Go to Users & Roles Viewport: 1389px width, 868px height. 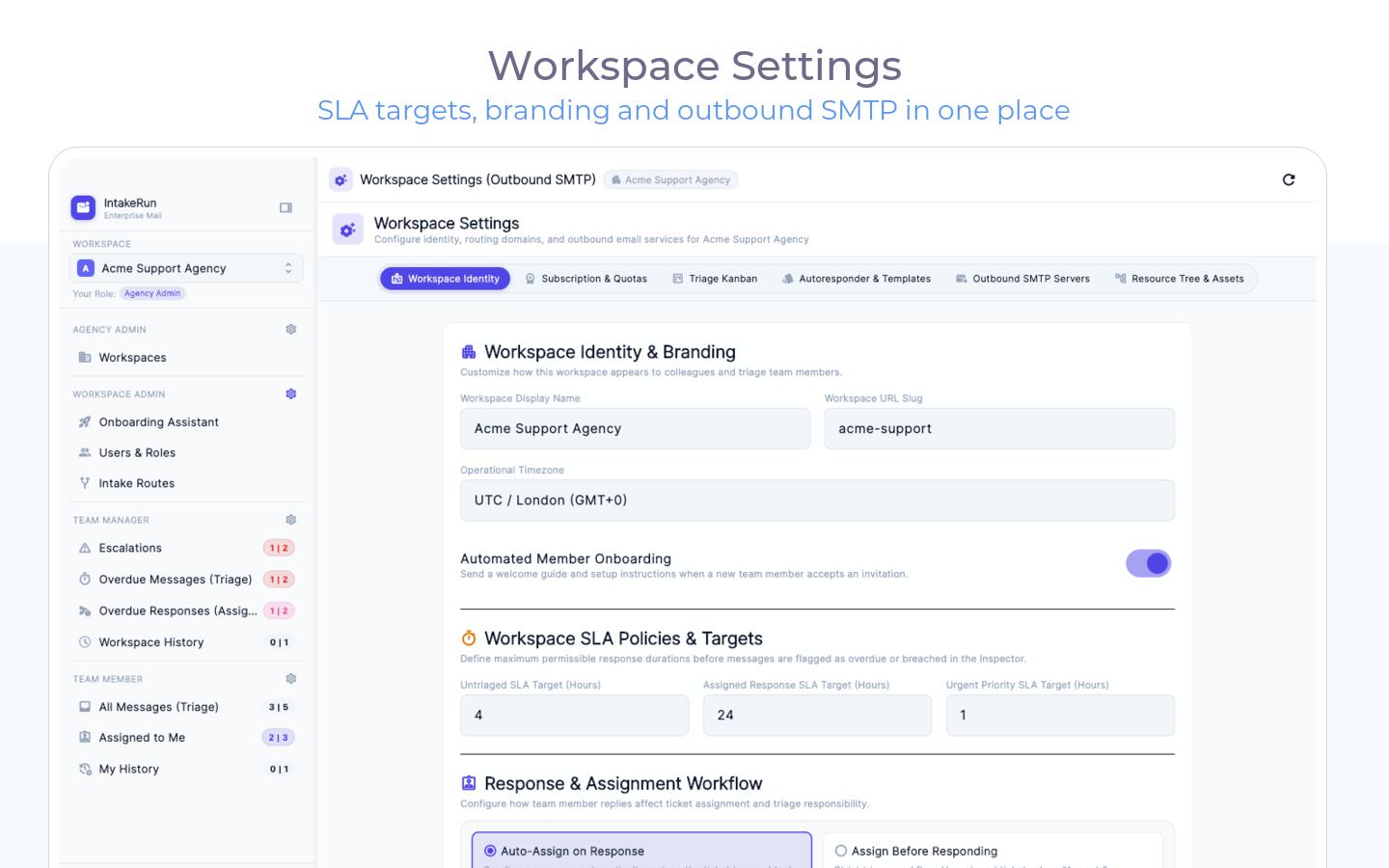[186, 452]
